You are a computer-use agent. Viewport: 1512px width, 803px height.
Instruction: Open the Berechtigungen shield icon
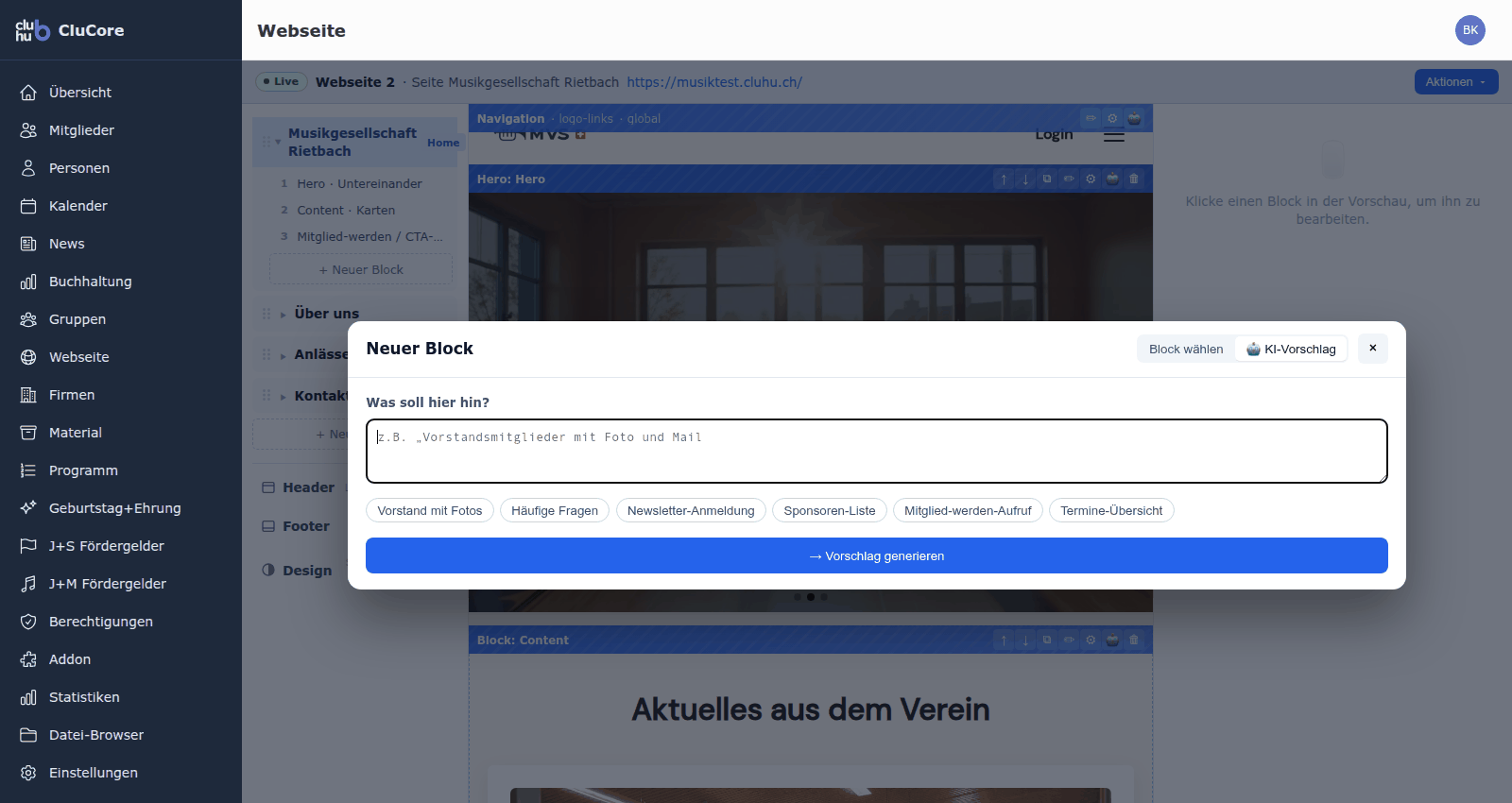(28, 622)
